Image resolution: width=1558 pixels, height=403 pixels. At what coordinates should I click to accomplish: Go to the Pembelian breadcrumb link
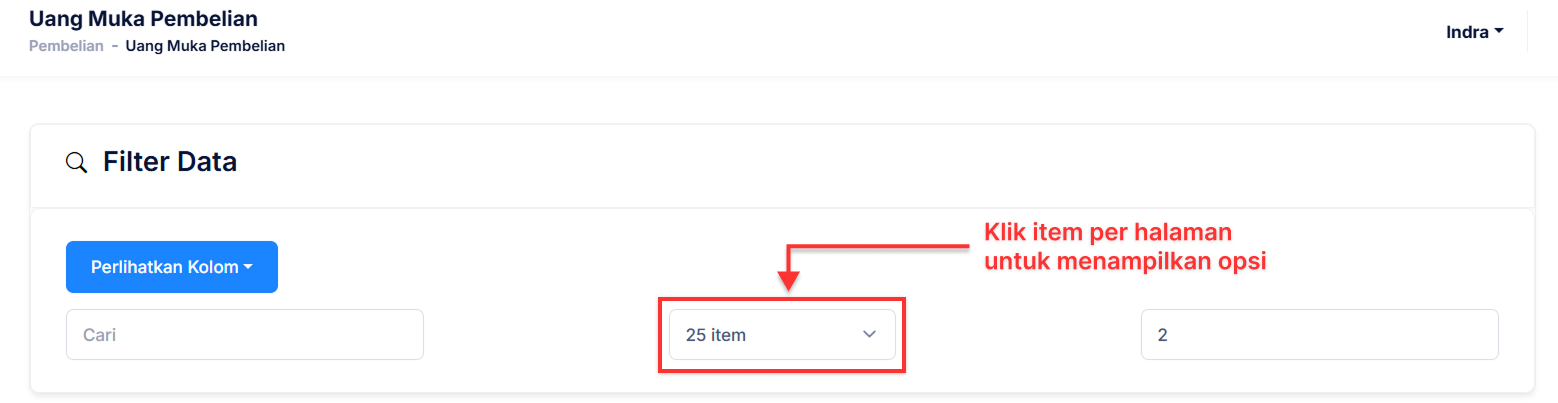tap(66, 46)
